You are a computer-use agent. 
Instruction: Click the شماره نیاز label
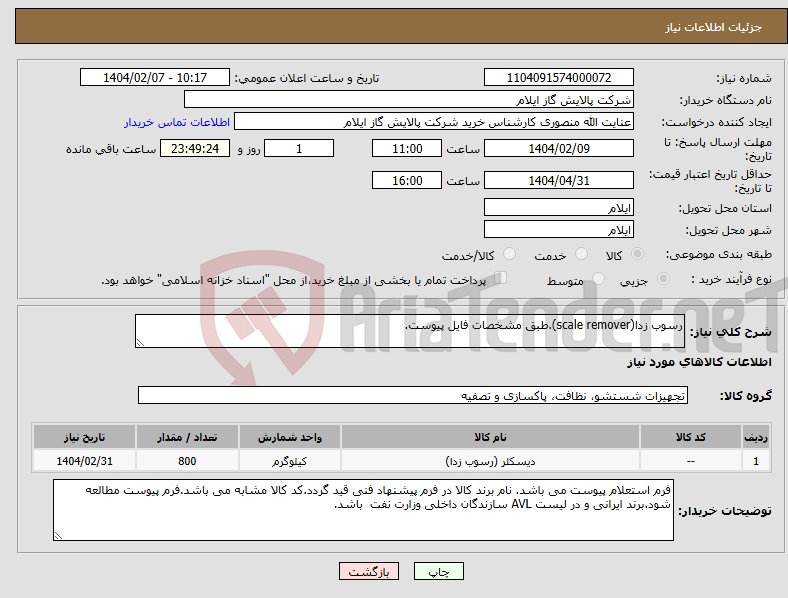pyautogui.click(x=744, y=78)
